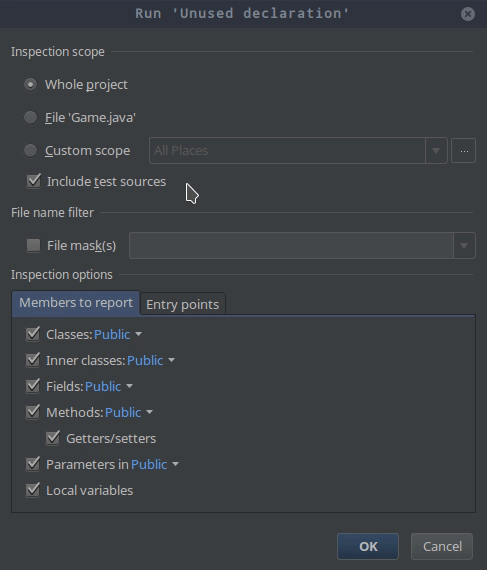Open Fields Public visibility dropdown
This screenshot has width=487, height=570.
[109, 386]
